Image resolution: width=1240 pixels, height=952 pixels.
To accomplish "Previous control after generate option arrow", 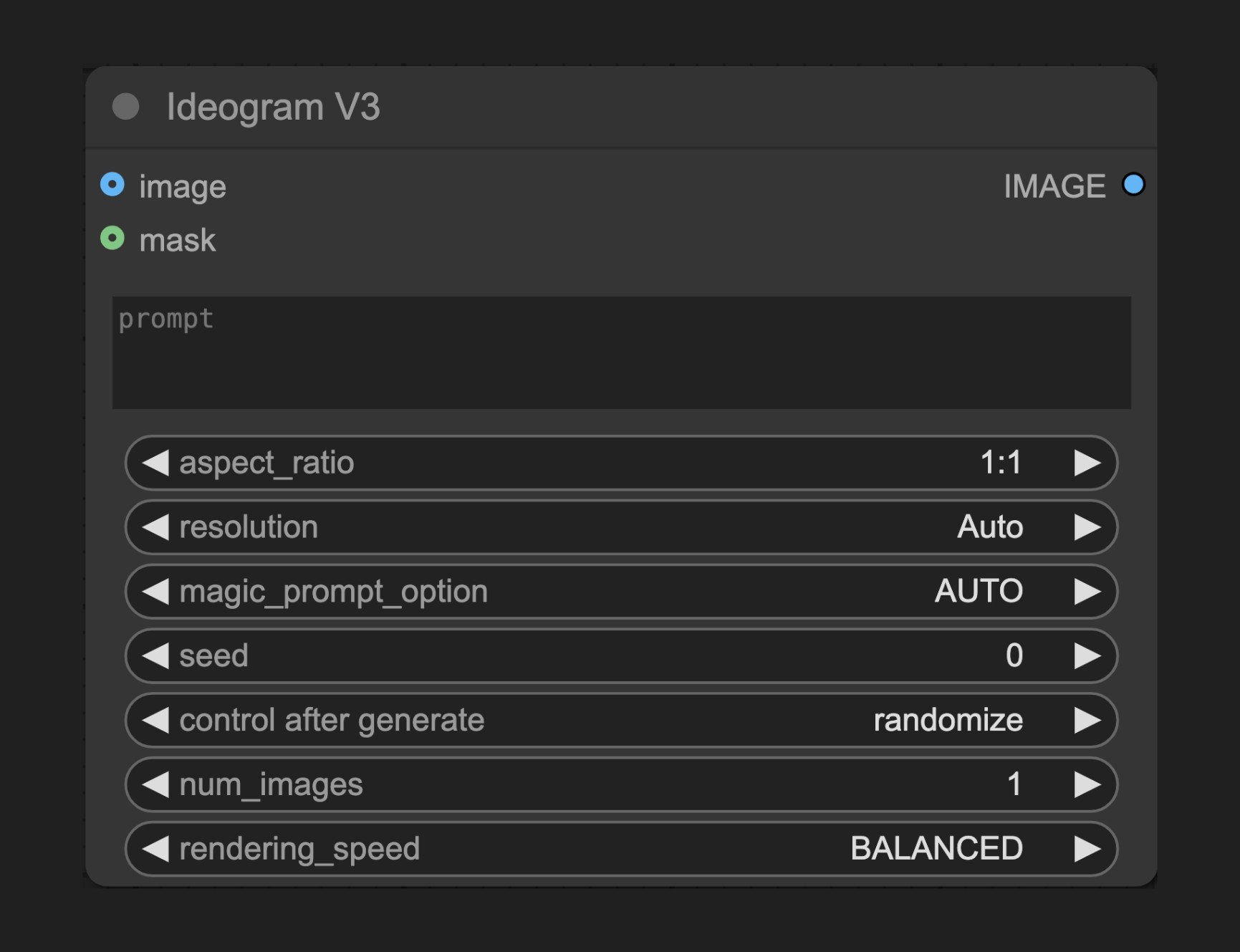I will pos(155,720).
